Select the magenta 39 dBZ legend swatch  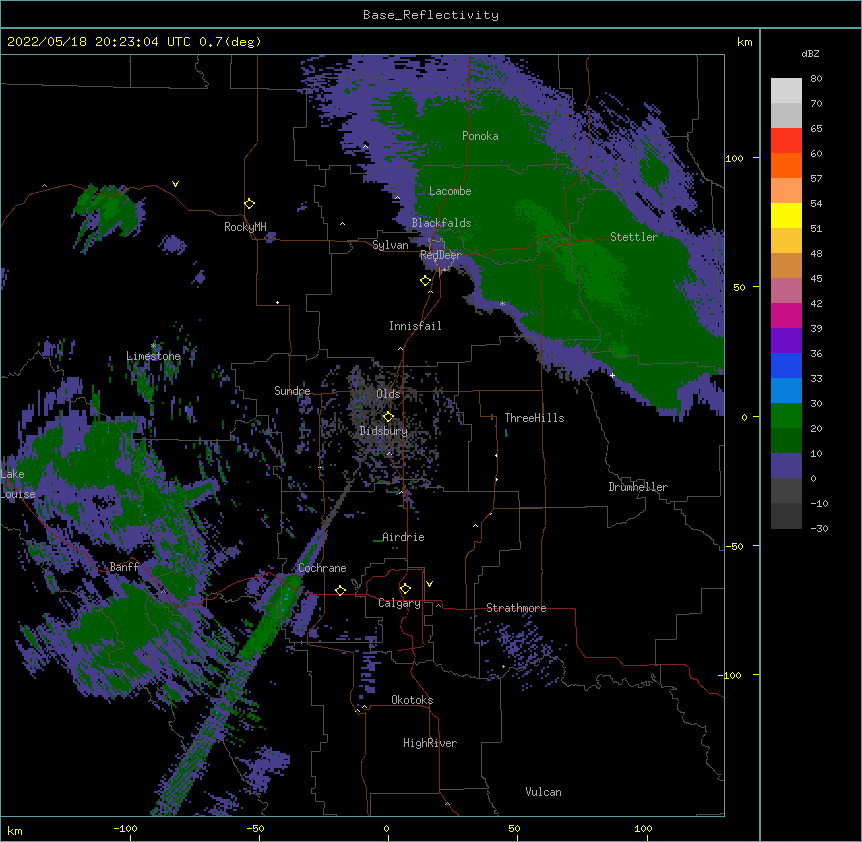point(786,315)
